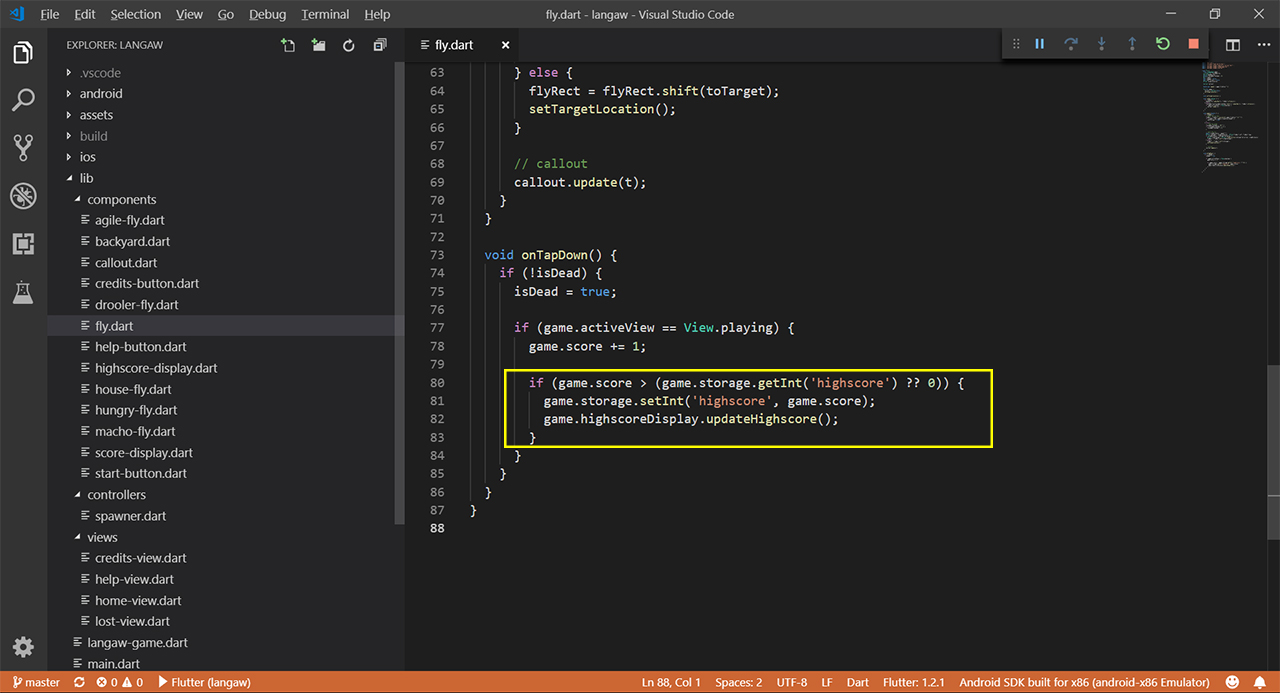
Task: Expand the assets folder
Action: click(x=96, y=115)
